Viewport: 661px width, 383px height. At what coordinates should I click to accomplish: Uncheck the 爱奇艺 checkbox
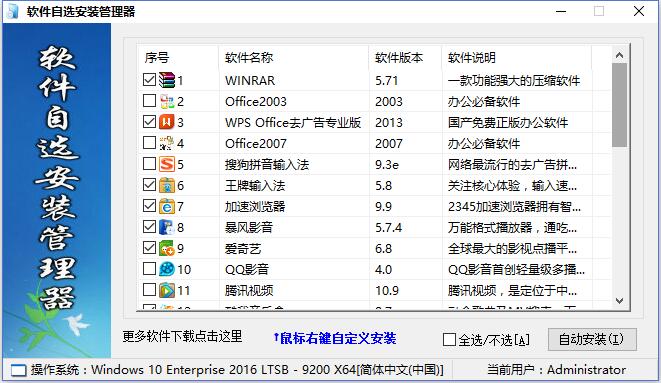pyautogui.click(x=149, y=248)
